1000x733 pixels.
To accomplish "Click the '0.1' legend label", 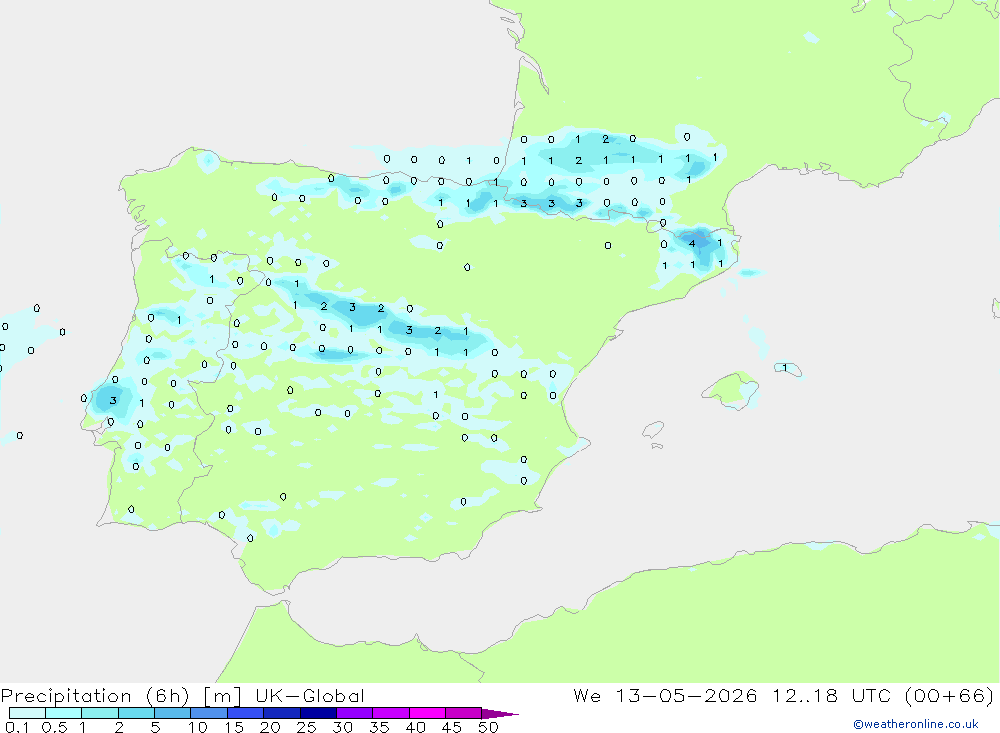I will (17, 727).
